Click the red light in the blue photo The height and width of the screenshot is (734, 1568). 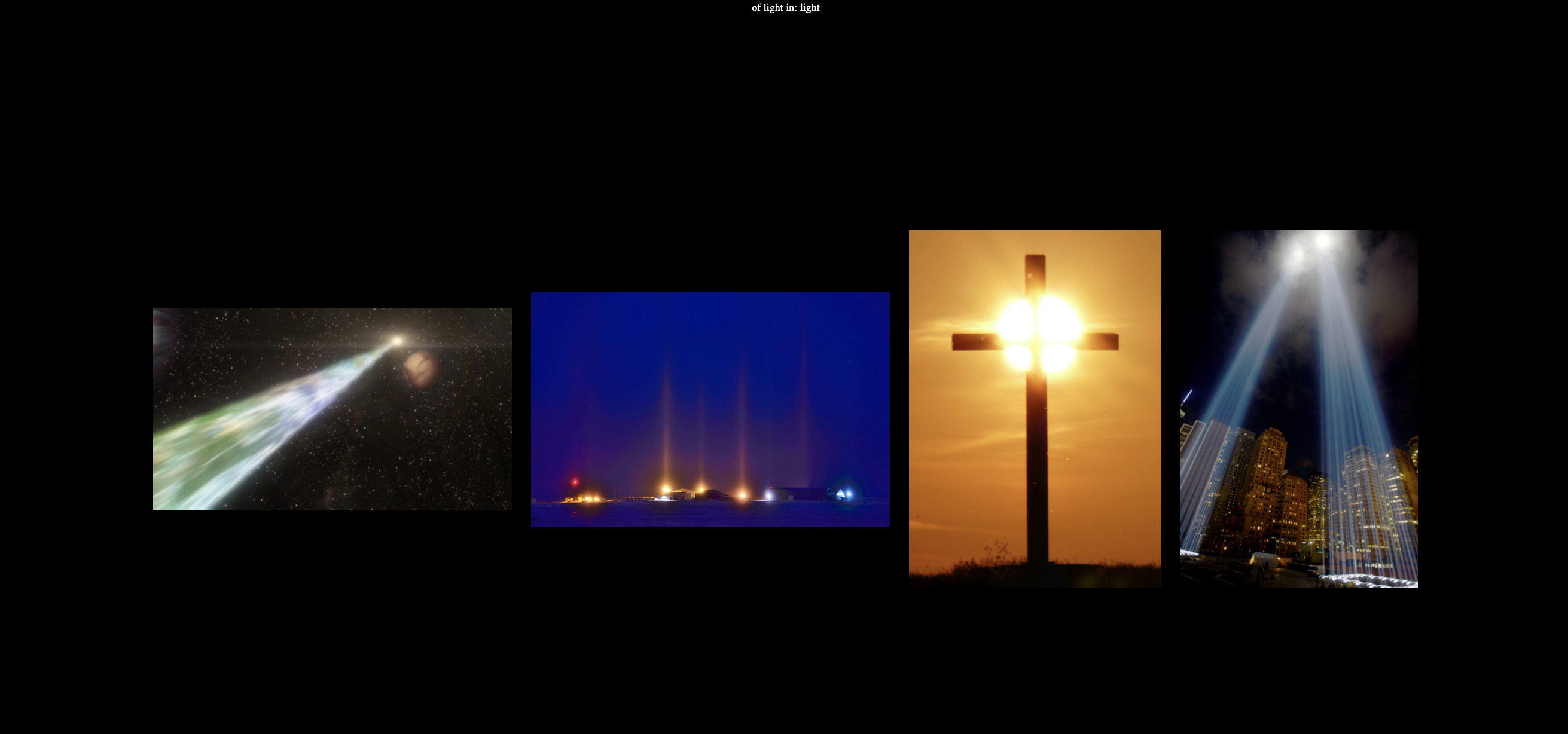(575, 482)
